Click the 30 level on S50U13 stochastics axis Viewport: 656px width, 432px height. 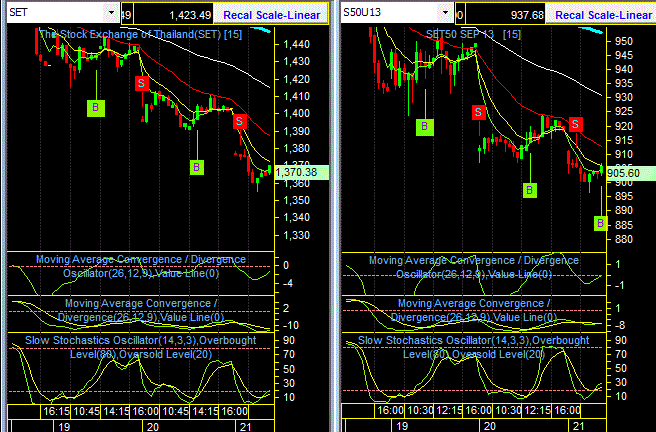621,382
